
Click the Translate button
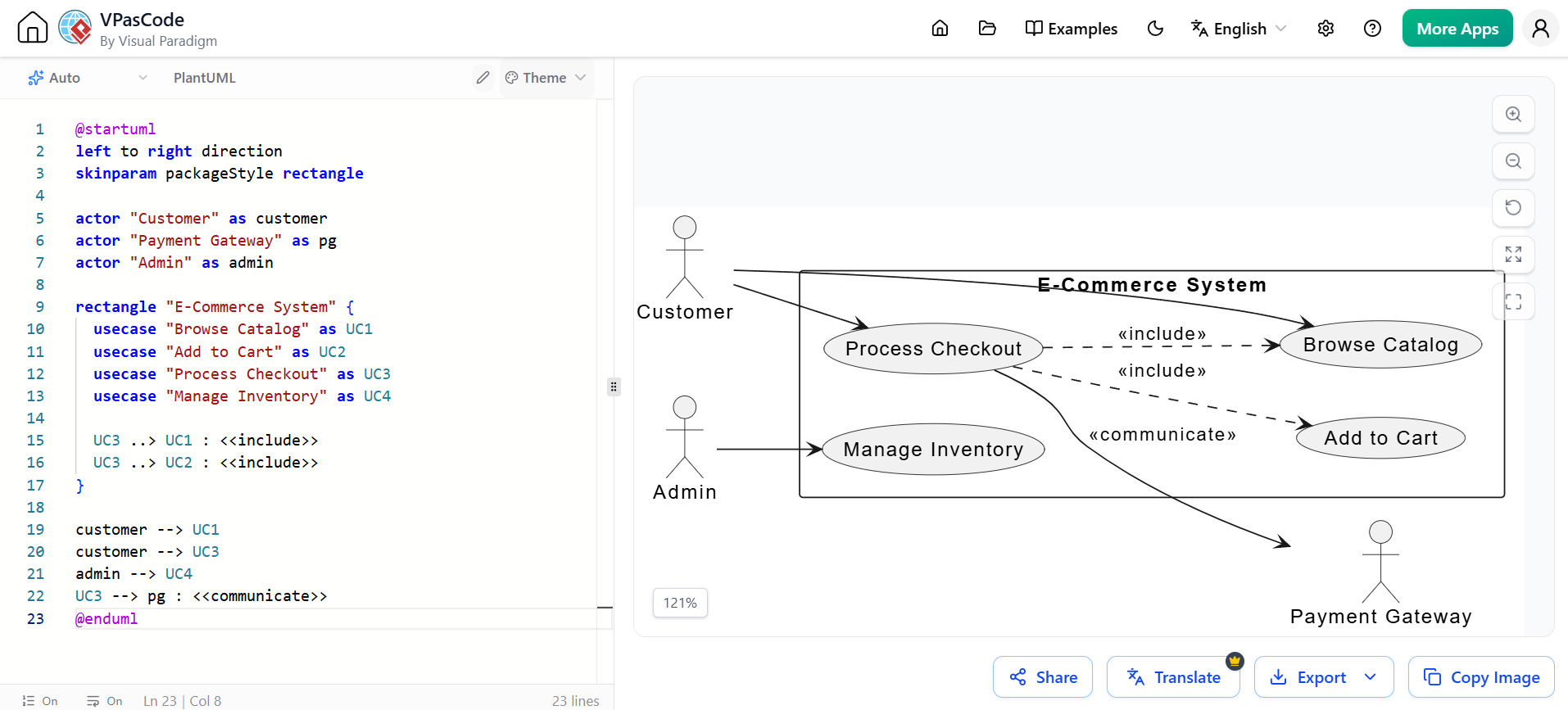point(1173,677)
